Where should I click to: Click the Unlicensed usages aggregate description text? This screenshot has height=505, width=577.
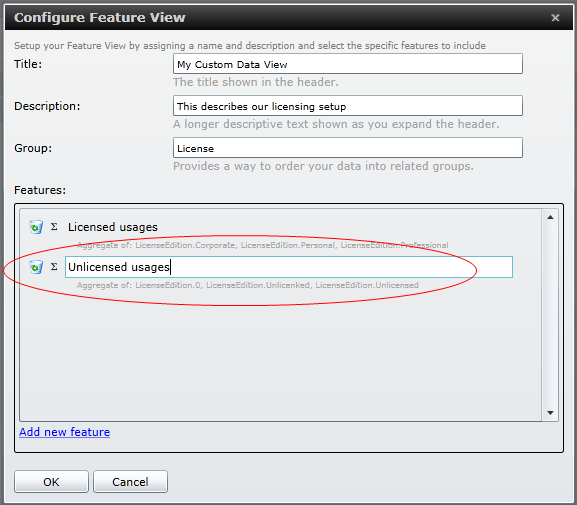click(x=248, y=285)
